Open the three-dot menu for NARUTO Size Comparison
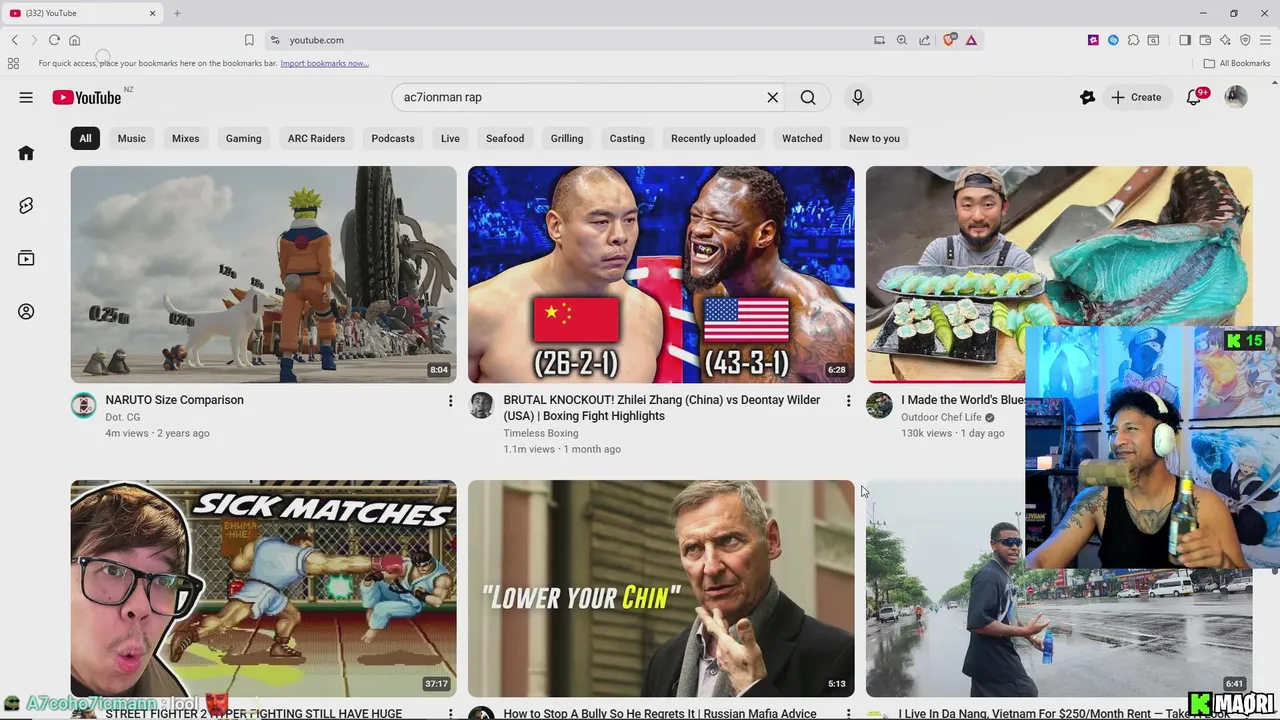 (450, 401)
